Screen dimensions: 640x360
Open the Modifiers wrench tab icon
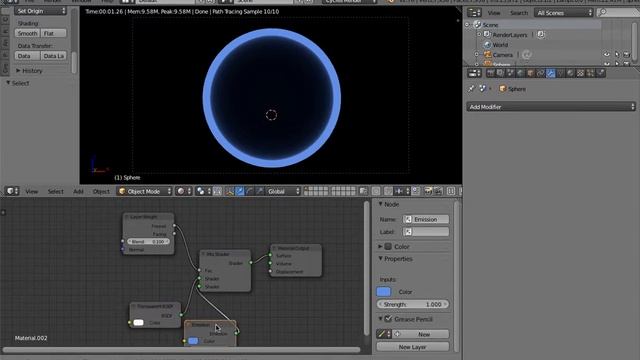pos(551,73)
